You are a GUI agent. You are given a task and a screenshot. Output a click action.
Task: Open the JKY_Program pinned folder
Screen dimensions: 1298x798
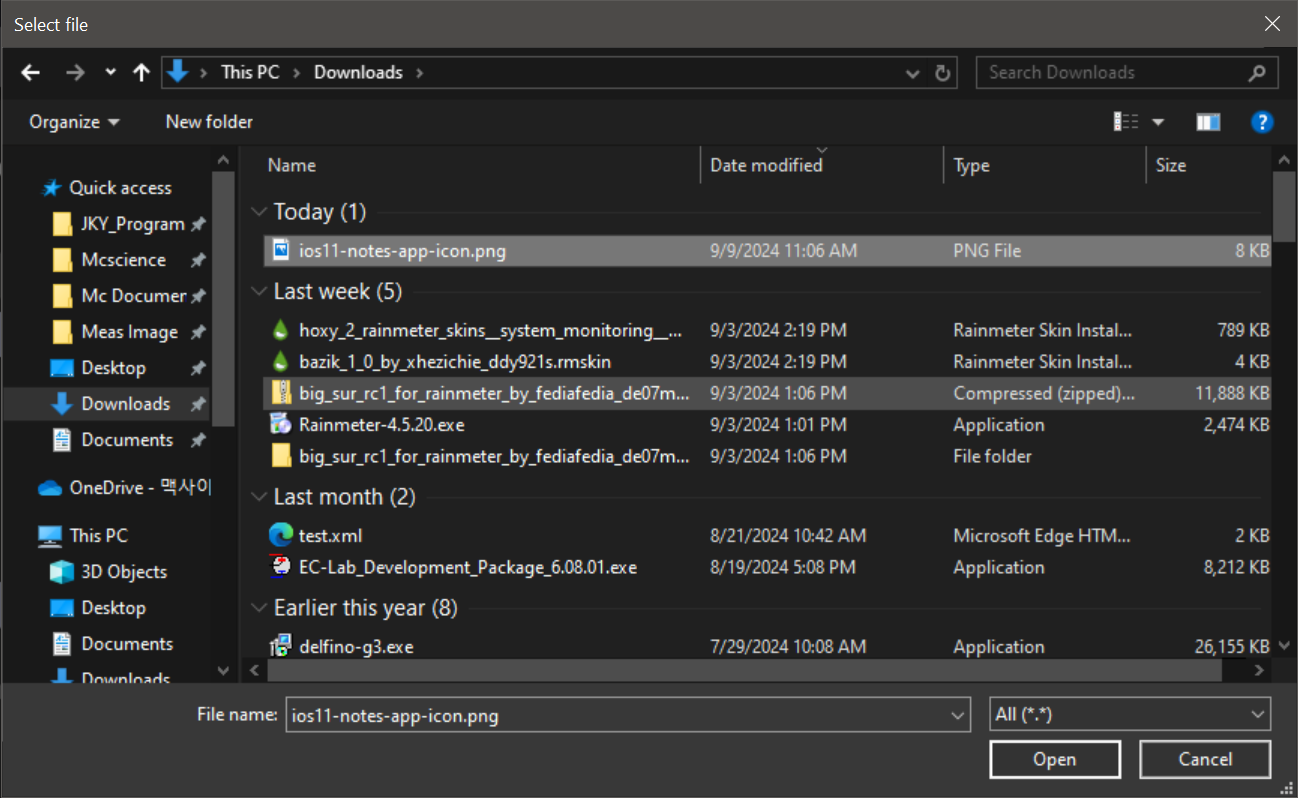pyautogui.click(x=132, y=224)
